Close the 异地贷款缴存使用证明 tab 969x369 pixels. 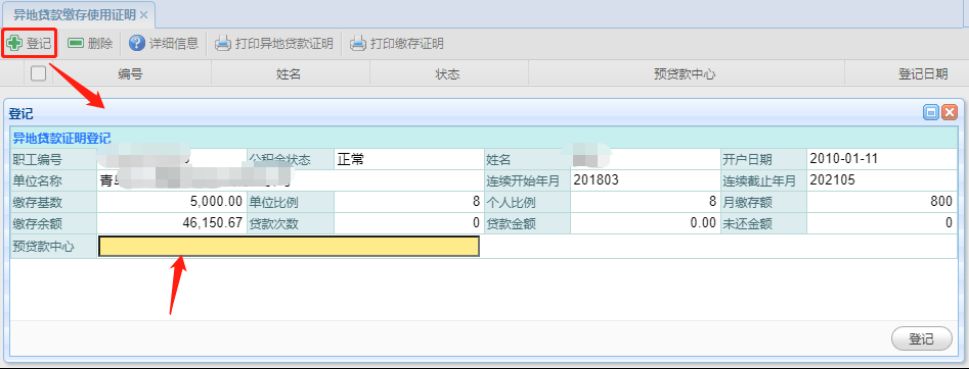(144, 15)
